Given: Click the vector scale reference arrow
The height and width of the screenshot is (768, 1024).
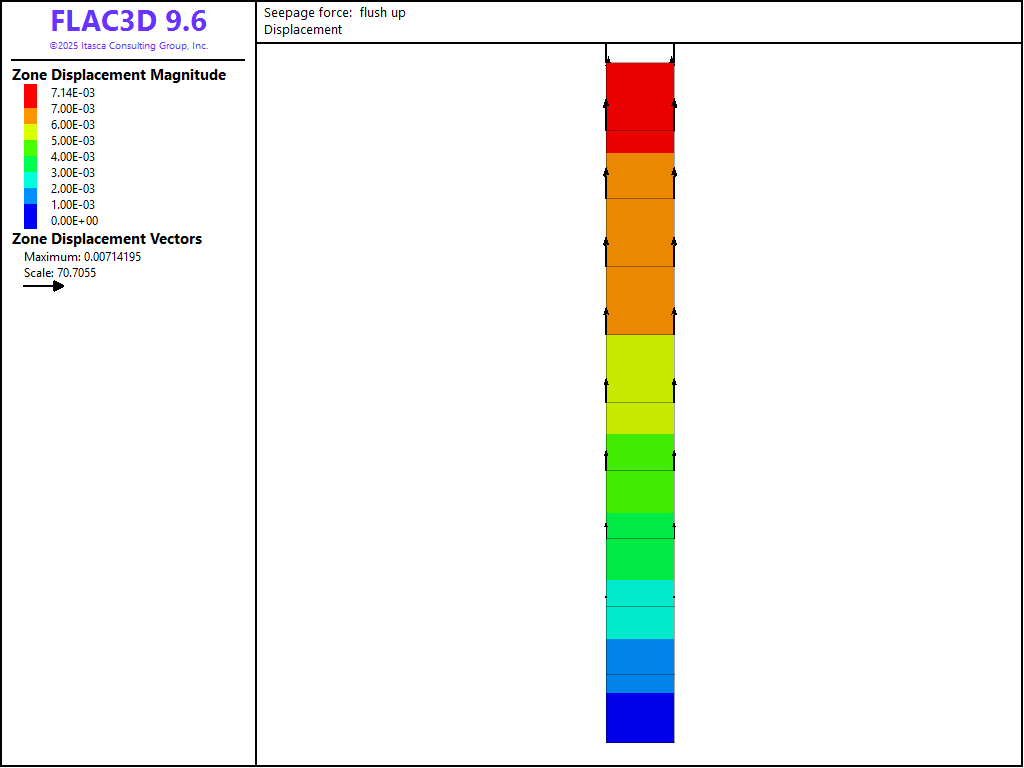Looking at the screenshot, I should click(x=44, y=286).
